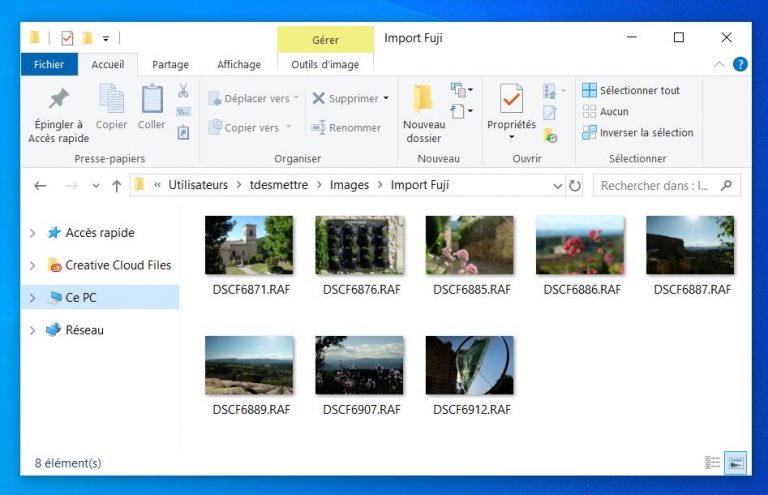Expand Réseau tree node

tap(32, 330)
